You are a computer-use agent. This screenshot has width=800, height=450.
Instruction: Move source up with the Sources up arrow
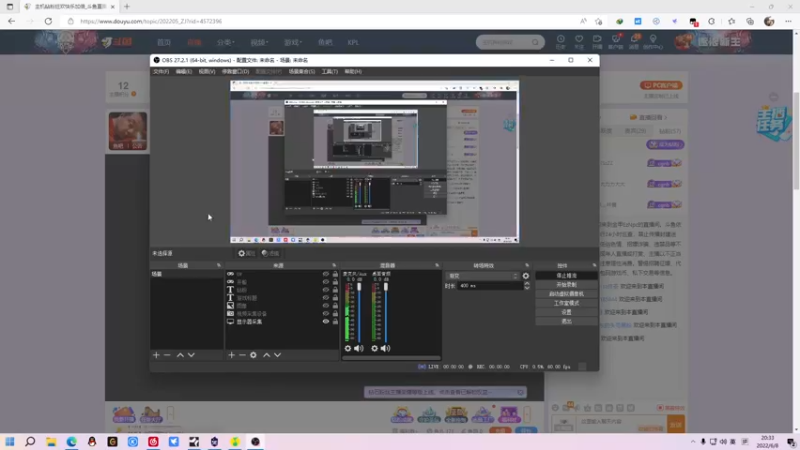[x=266, y=355]
